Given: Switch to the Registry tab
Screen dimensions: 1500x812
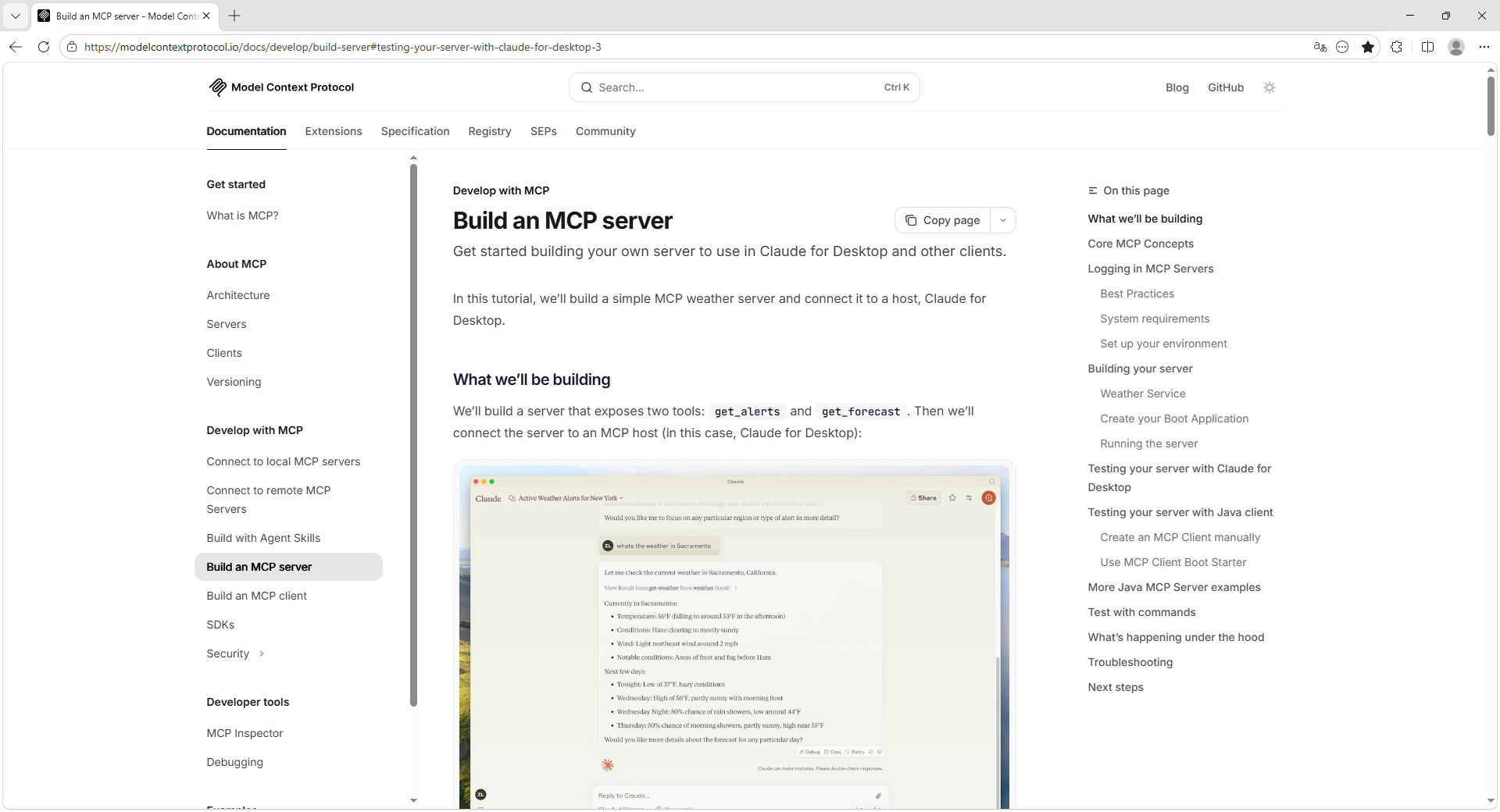Looking at the screenshot, I should (x=490, y=131).
